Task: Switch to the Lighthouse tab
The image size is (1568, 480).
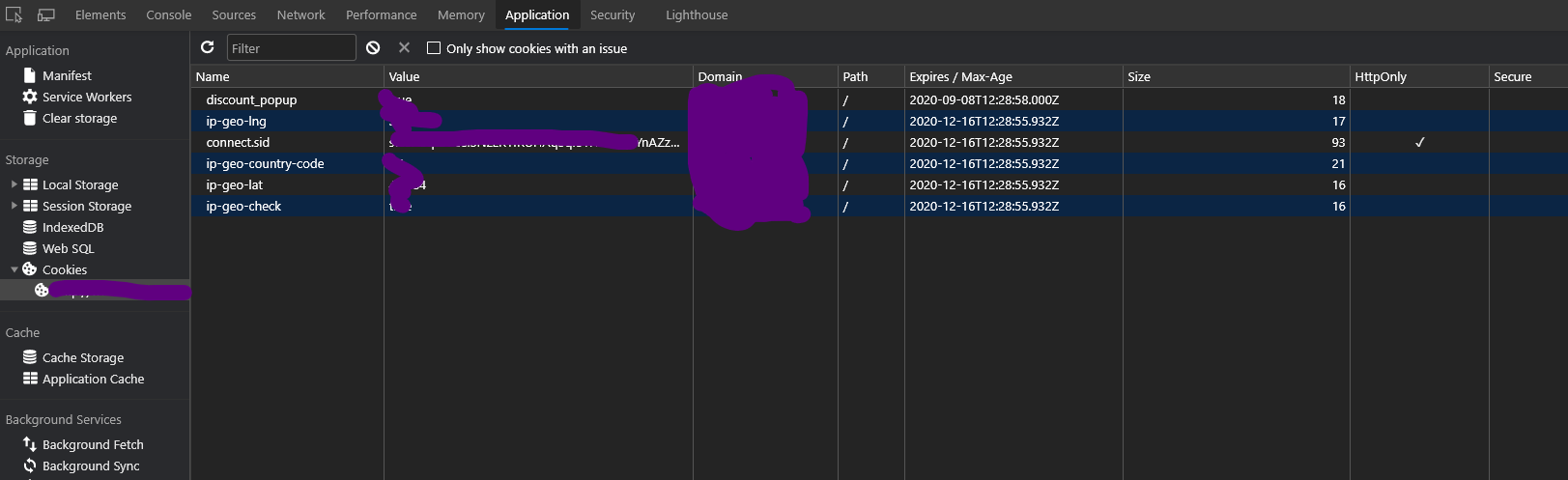Action: point(697,14)
